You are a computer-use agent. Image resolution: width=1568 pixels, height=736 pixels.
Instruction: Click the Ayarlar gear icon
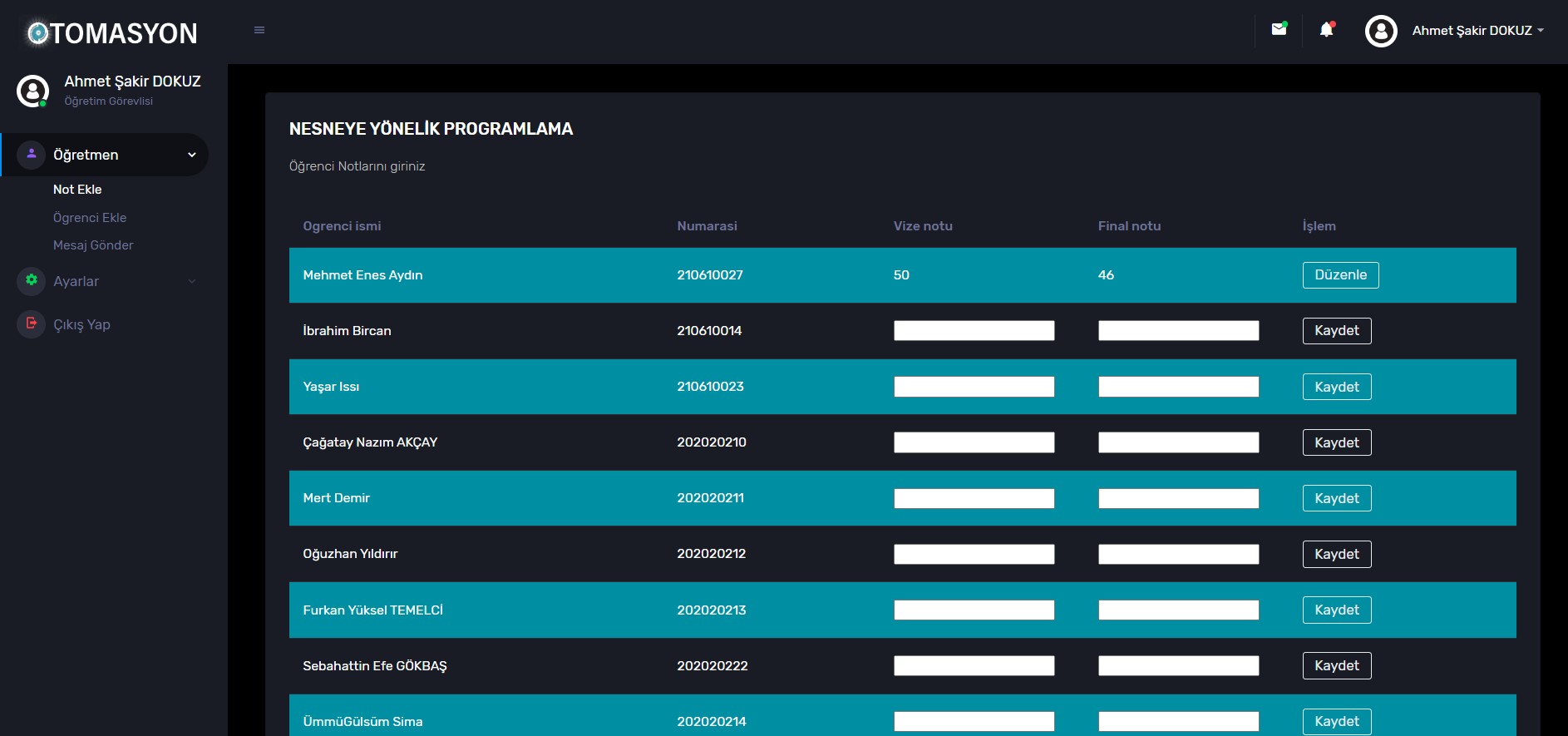pos(32,281)
